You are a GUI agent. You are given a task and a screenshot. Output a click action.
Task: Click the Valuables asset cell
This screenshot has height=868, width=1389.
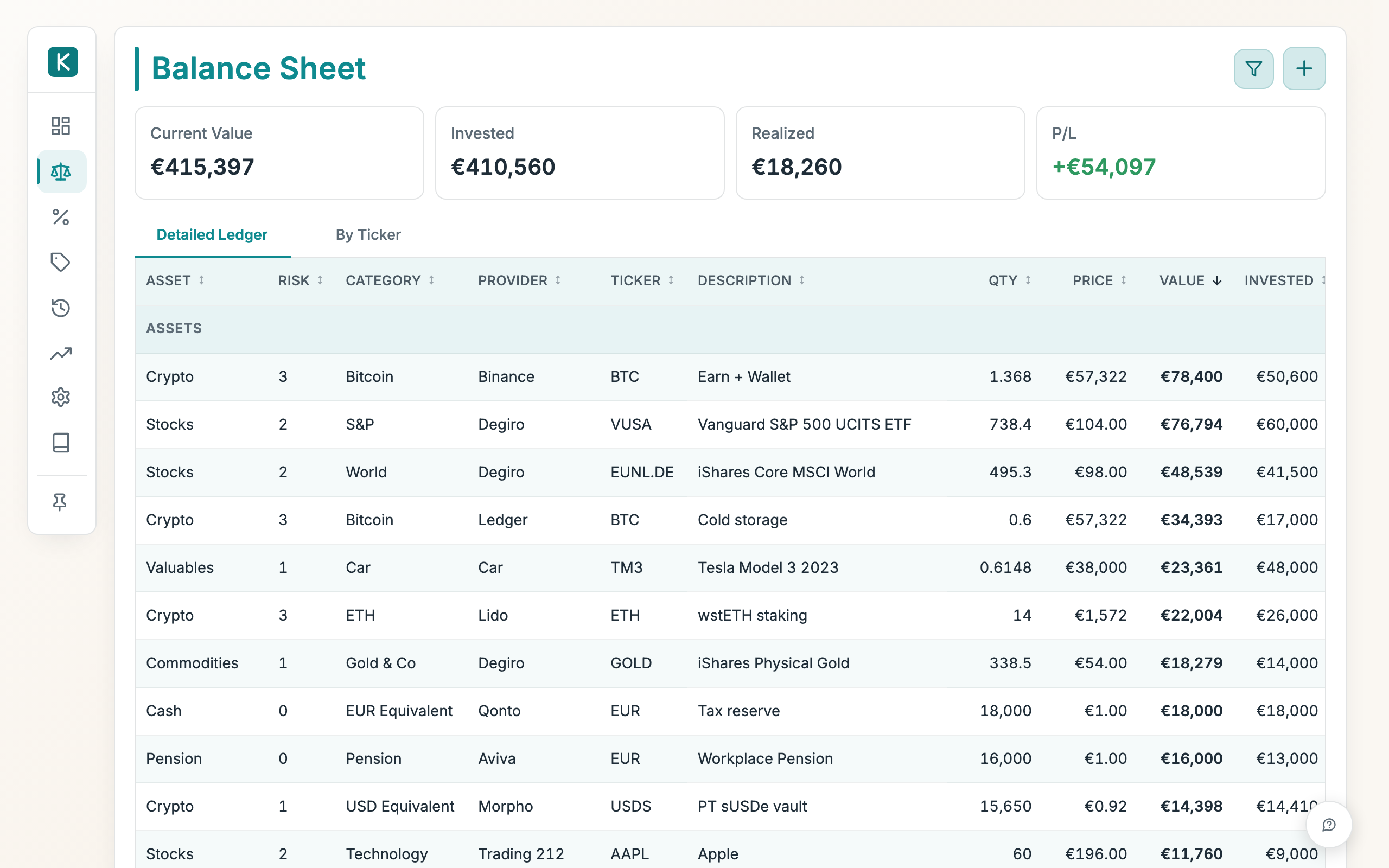coord(180,567)
